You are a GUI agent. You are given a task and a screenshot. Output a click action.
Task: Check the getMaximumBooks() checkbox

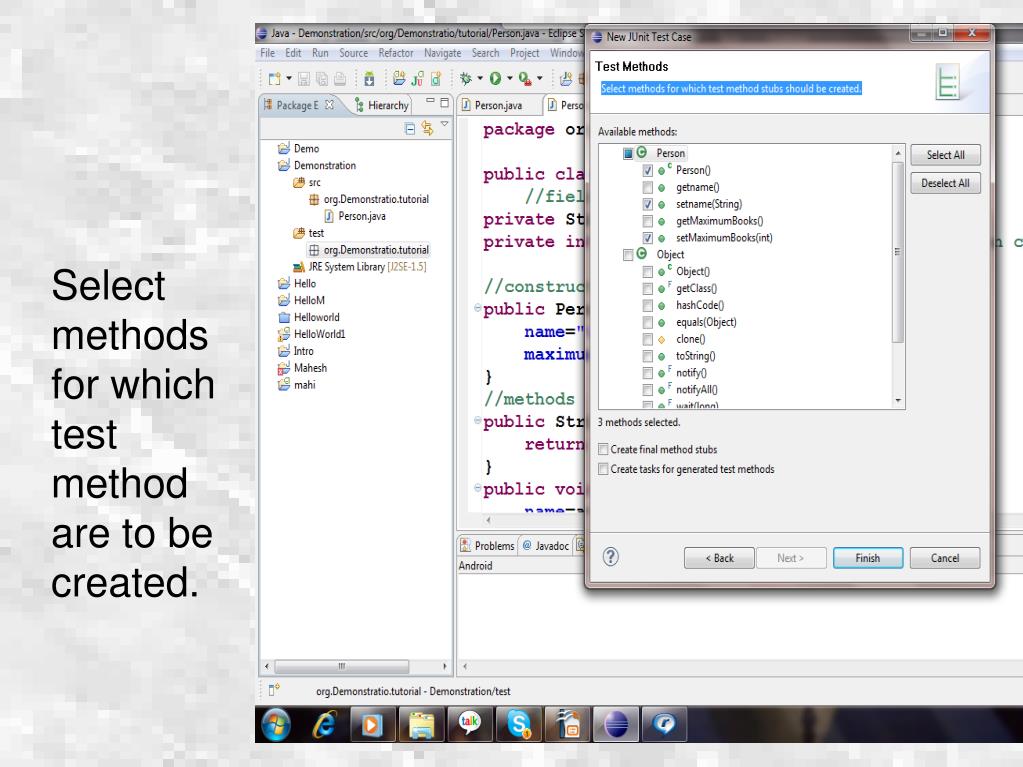point(647,221)
